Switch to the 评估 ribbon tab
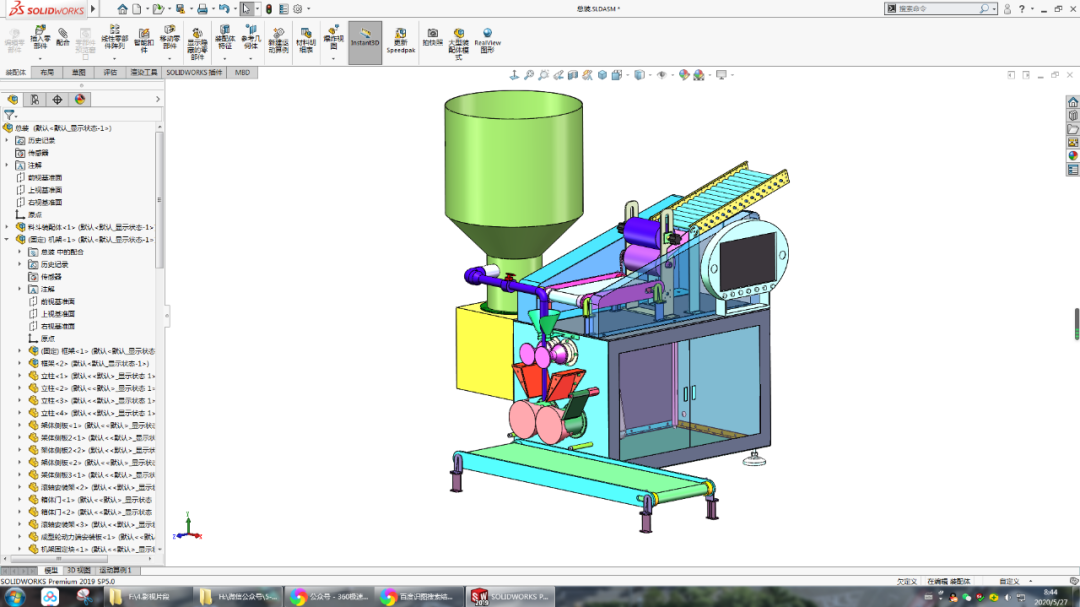1080x607 pixels. coord(110,72)
